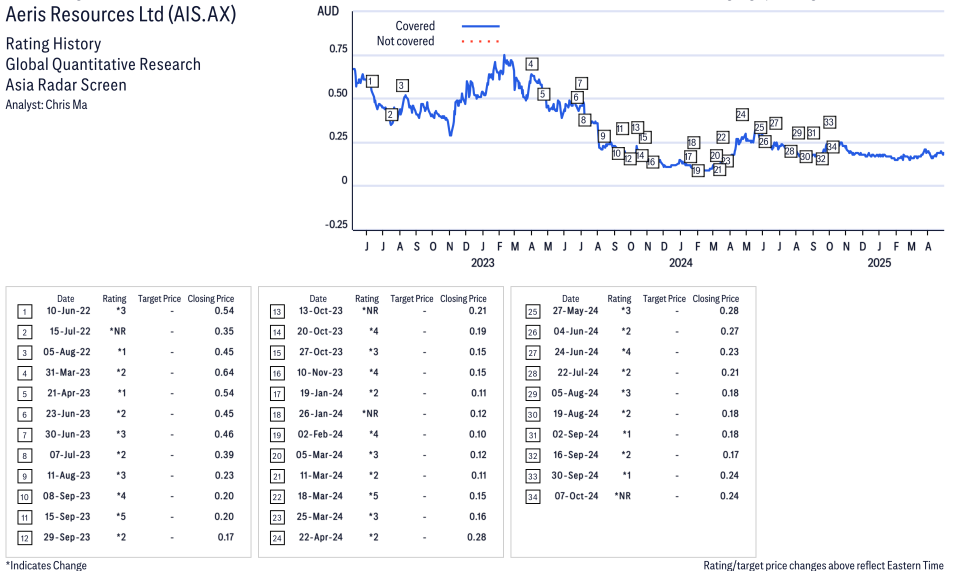
Task: Click chart marker 5 on the graph
Action: coord(543,94)
